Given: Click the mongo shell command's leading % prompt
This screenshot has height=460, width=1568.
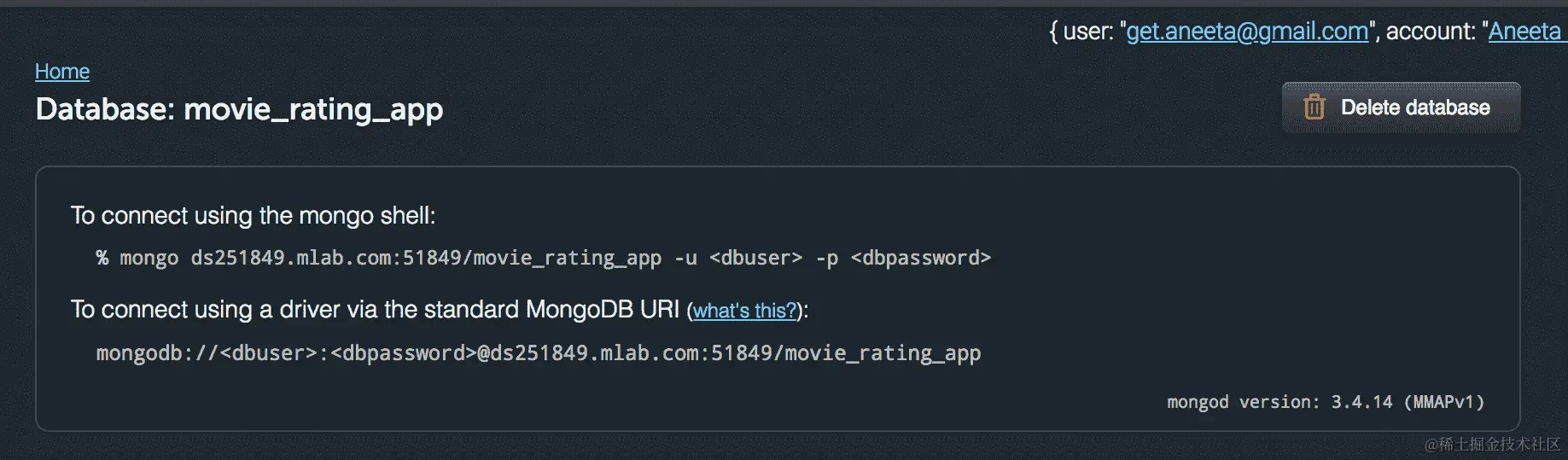Looking at the screenshot, I should [x=102, y=258].
